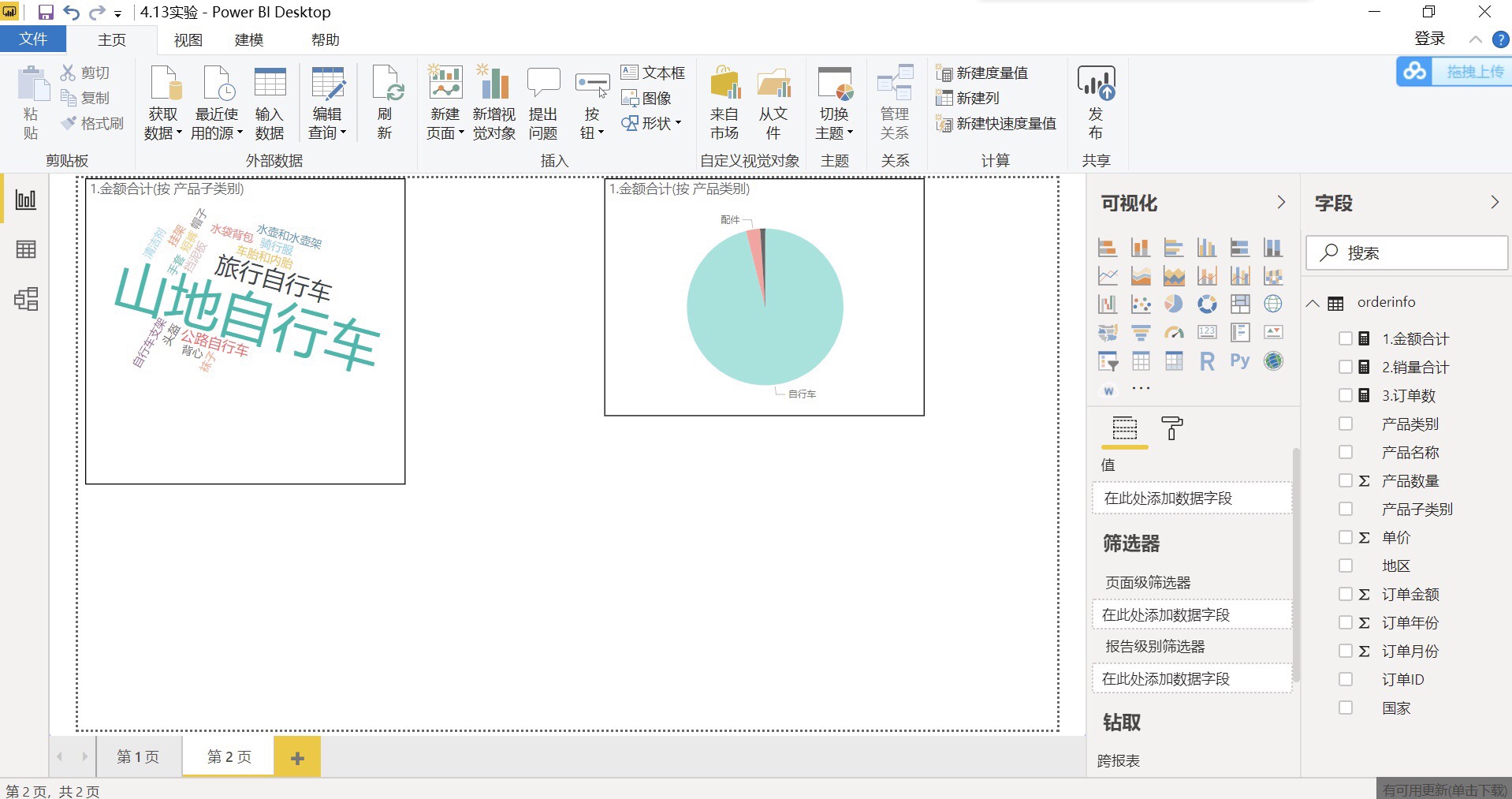The width and height of the screenshot is (1512, 799).
Task: Check the 产品类别 field checkbox
Action: 1346,424
